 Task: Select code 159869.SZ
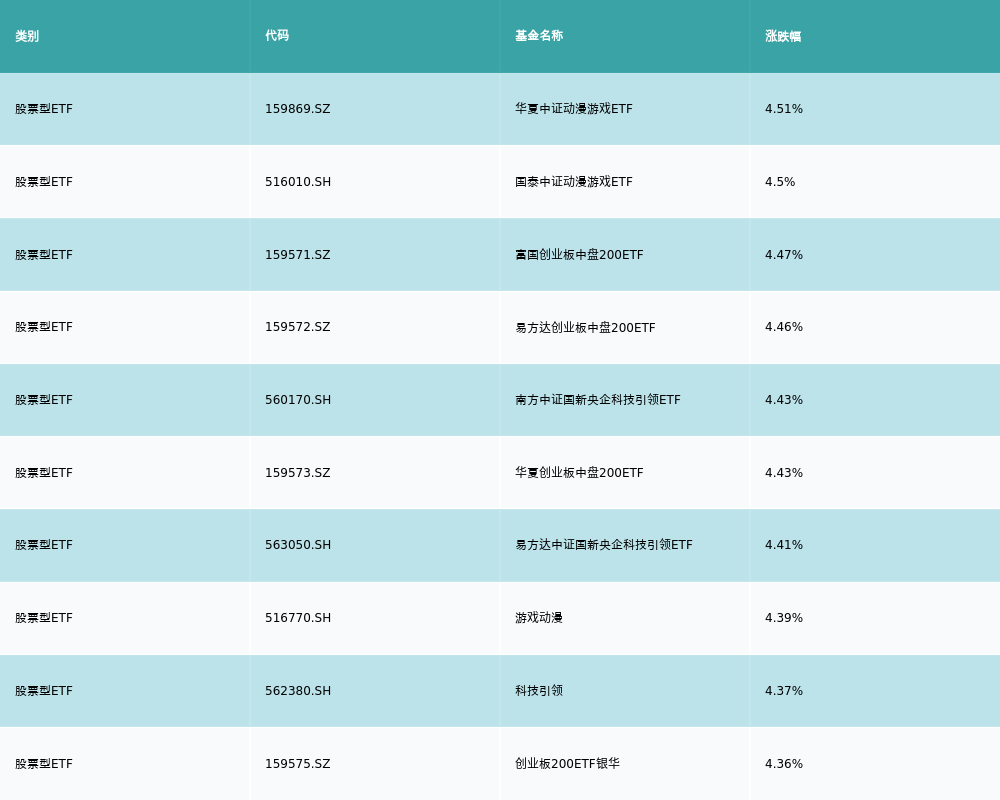click(x=298, y=109)
